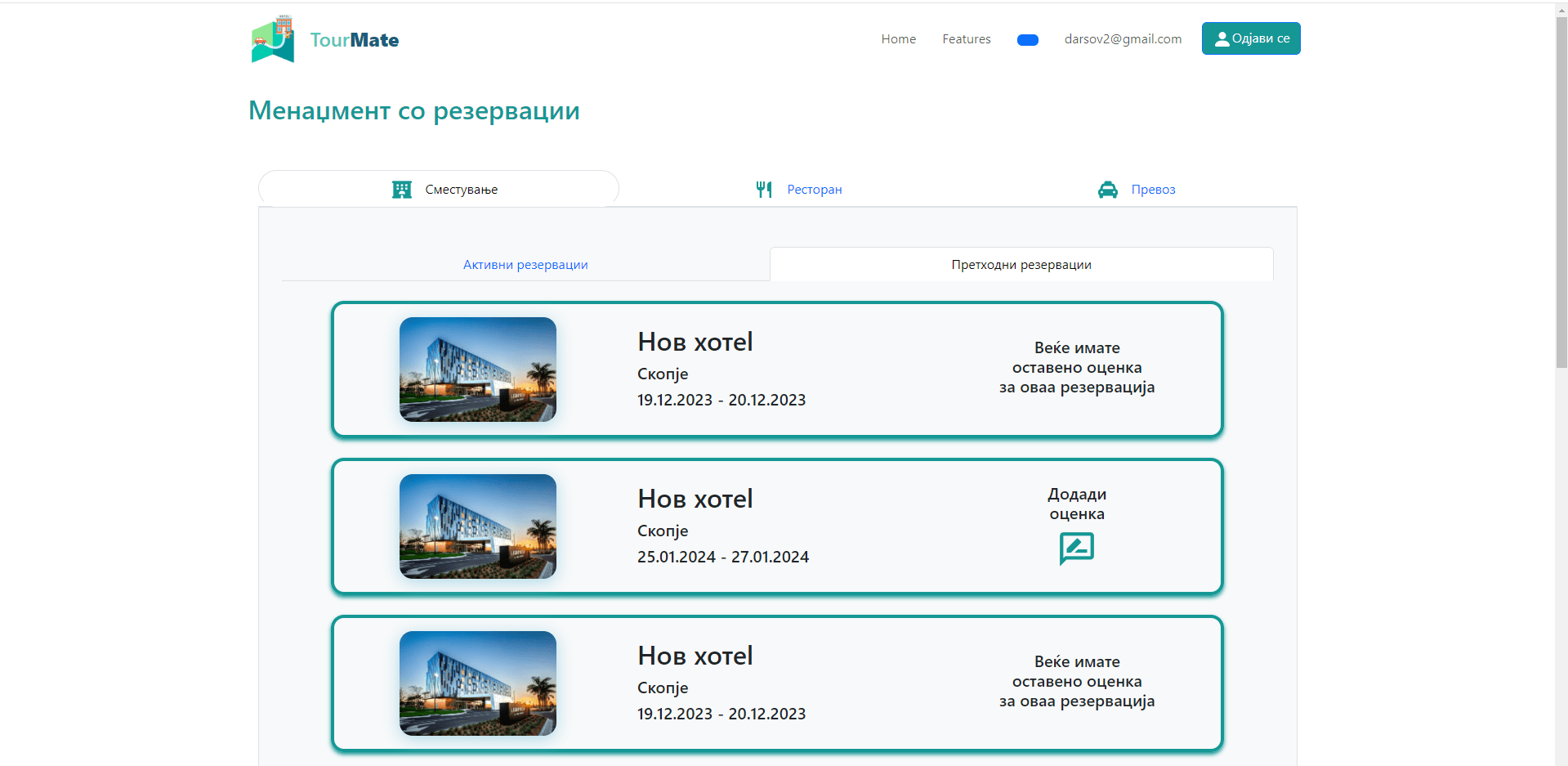
Task: Open the Превоз tab
Action: coord(1153,190)
